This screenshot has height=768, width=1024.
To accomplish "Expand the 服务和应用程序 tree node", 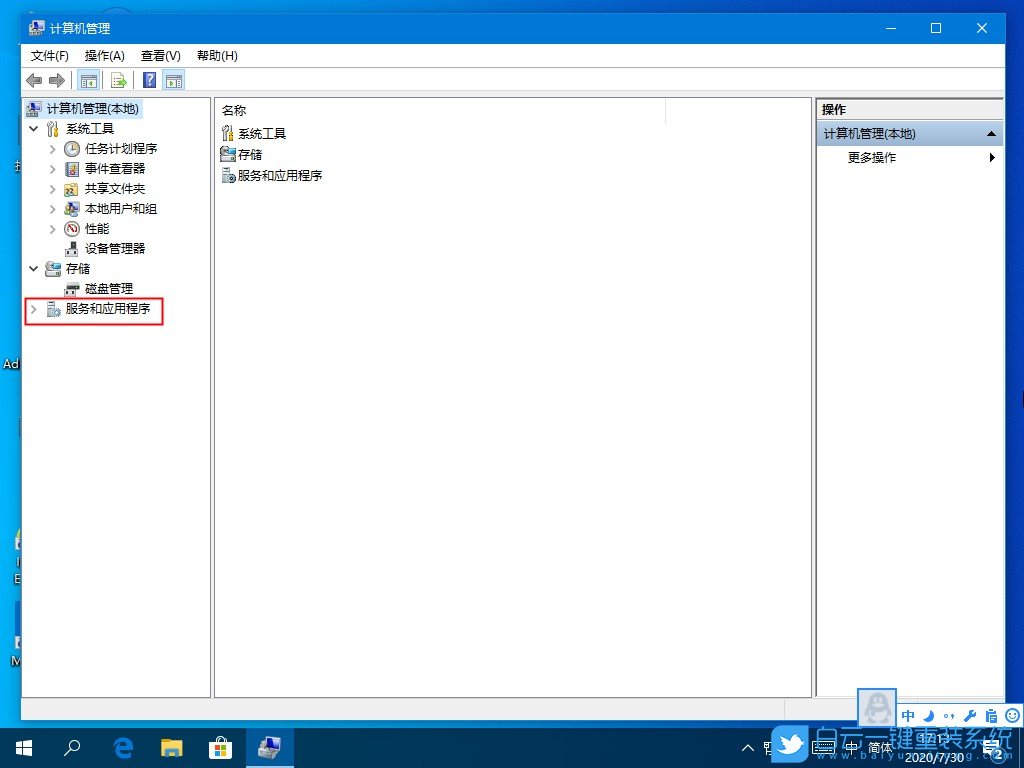I will click(x=34, y=311).
